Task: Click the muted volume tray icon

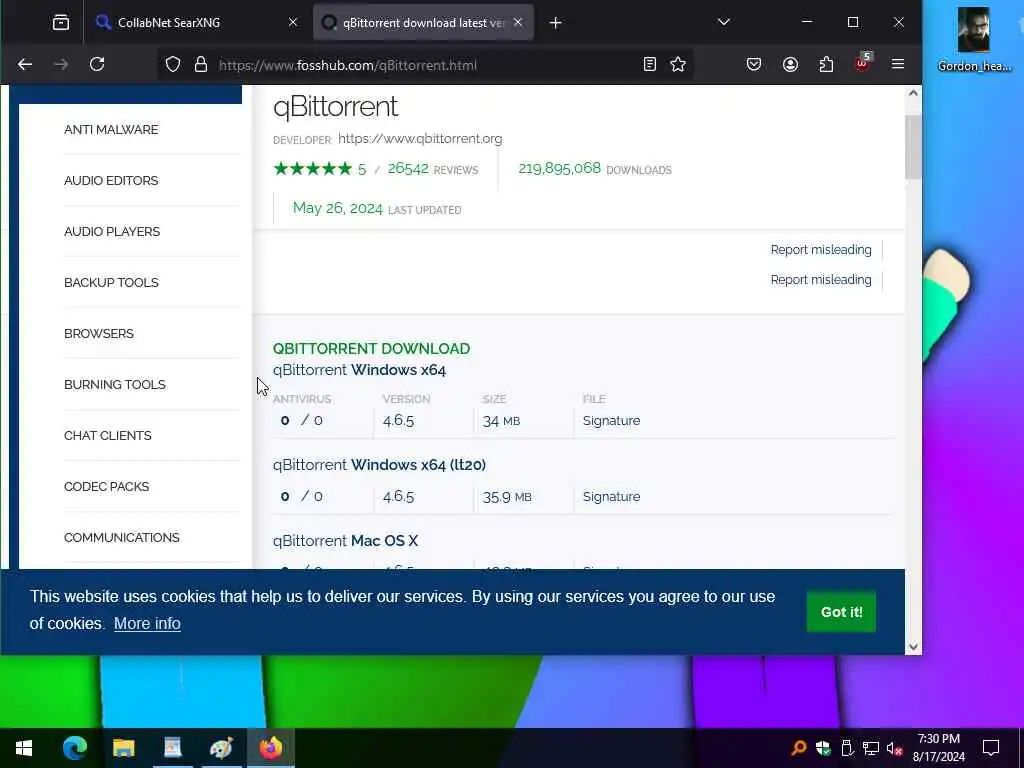Action: coord(894,748)
